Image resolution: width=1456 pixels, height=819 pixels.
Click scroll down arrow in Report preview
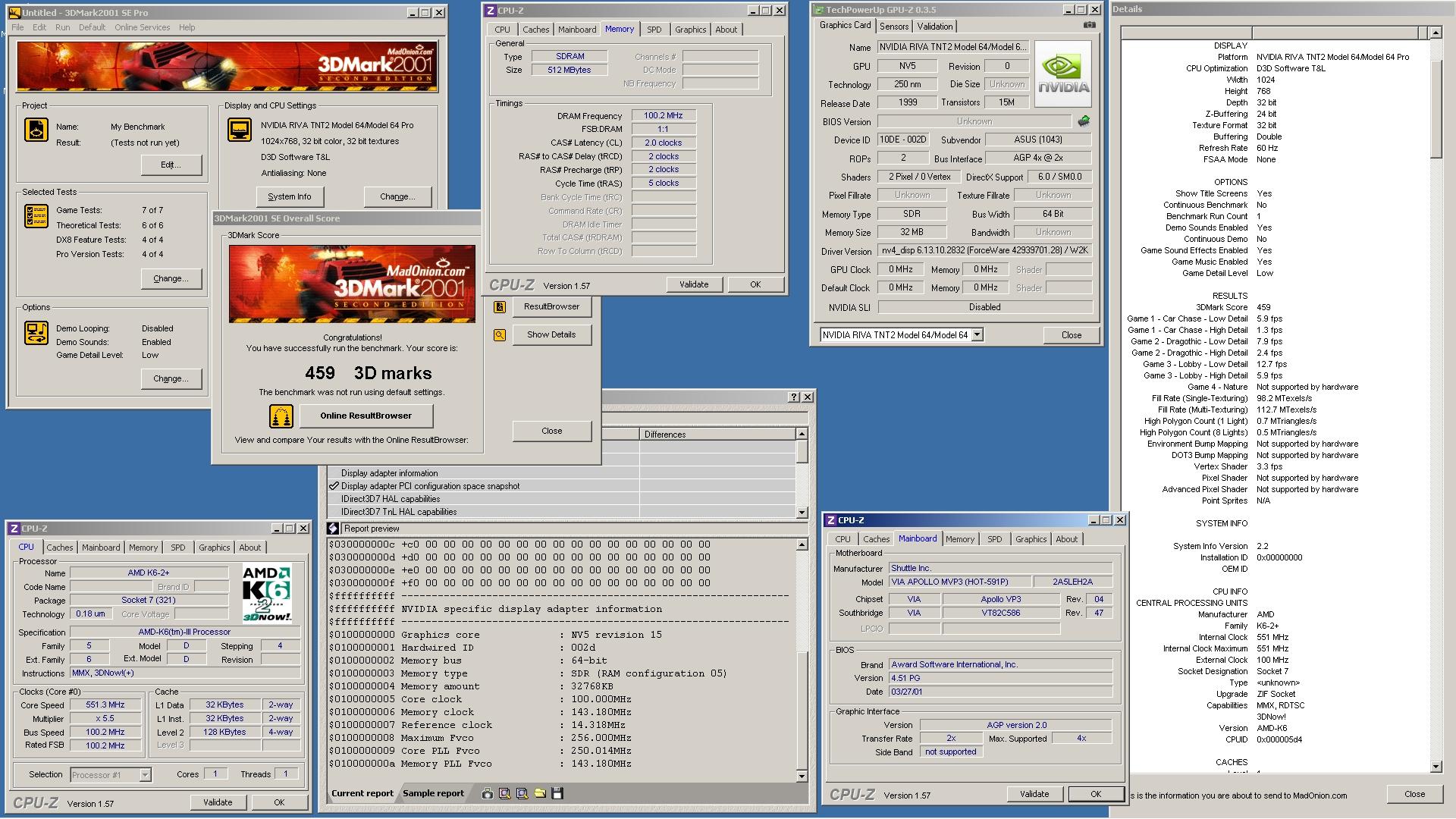pos(802,776)
